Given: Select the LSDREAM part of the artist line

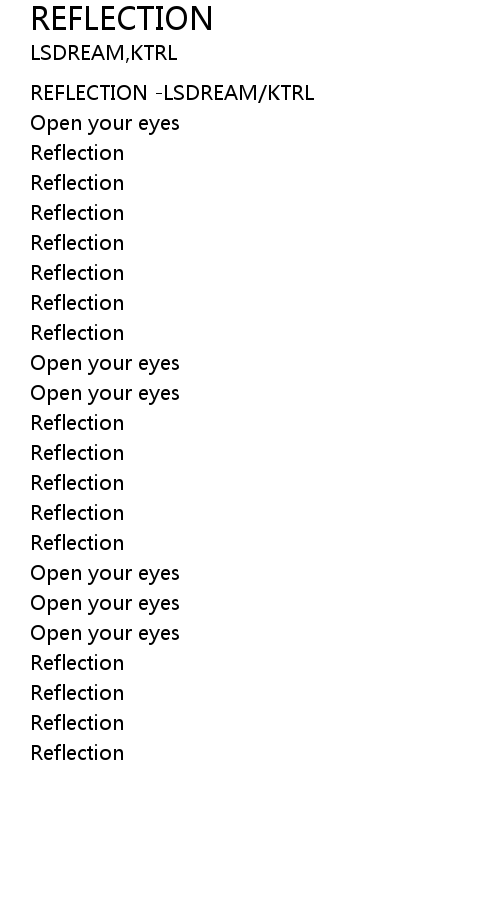Looking at the screenshot, I should (77, 53).
